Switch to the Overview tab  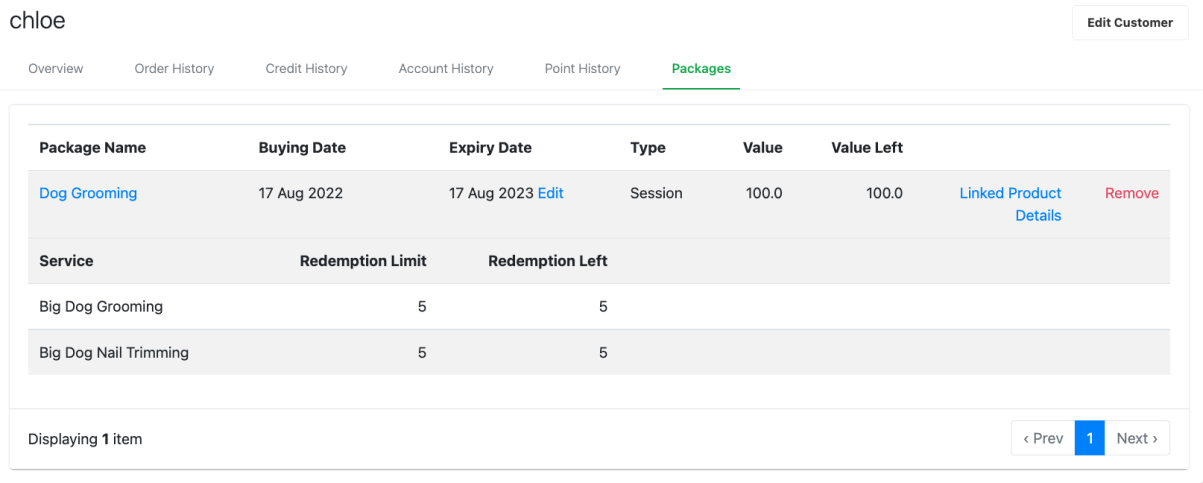56,69
